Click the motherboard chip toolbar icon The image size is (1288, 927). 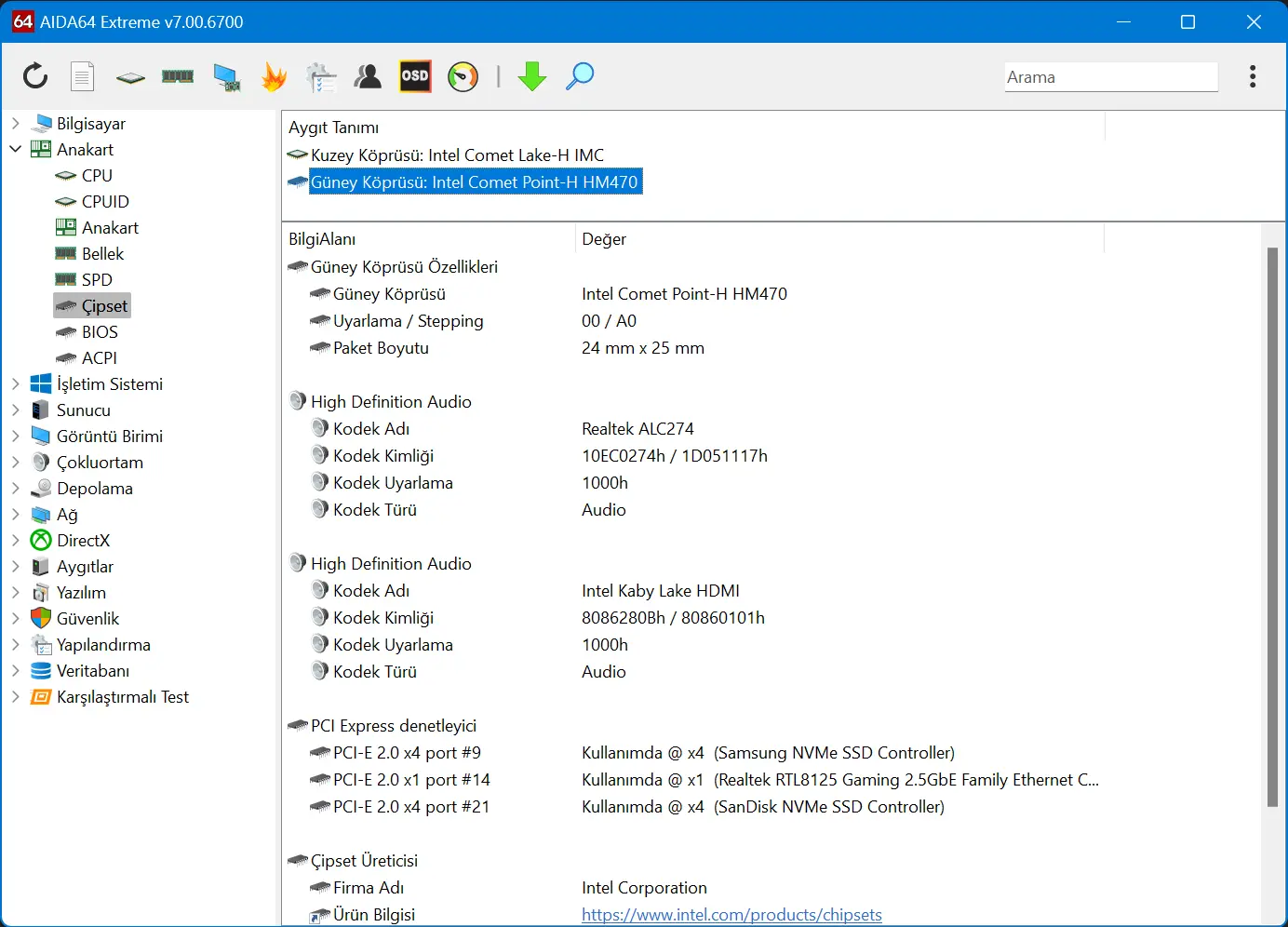click(x=130, y=77)
